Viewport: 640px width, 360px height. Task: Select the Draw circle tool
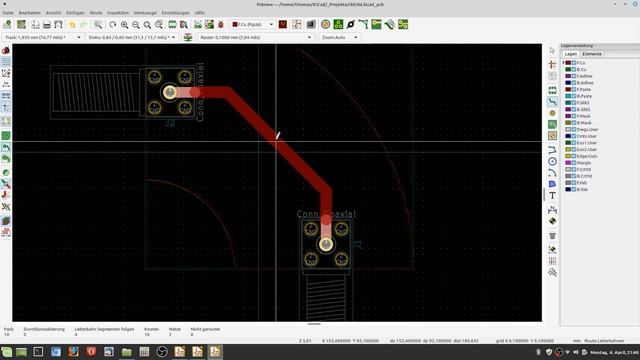552,161
